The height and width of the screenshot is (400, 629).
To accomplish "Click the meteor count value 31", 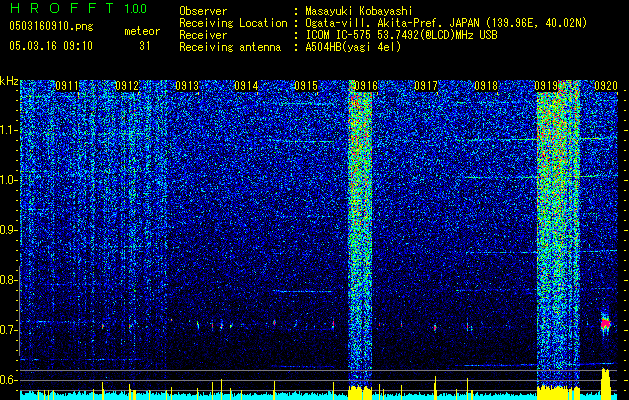I will [x=145, y=46].
